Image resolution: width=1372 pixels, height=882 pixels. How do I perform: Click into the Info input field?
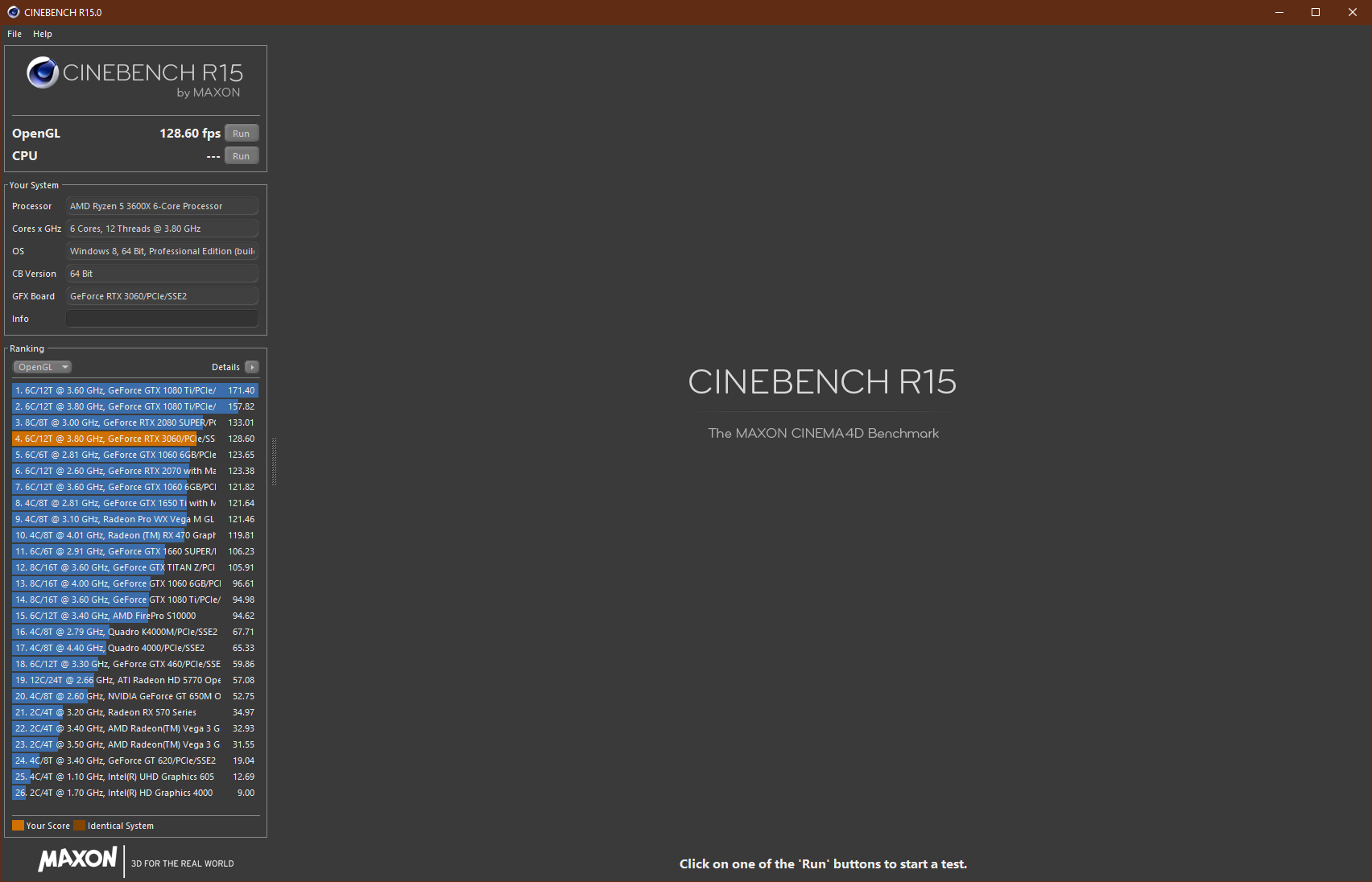point(162,319)
